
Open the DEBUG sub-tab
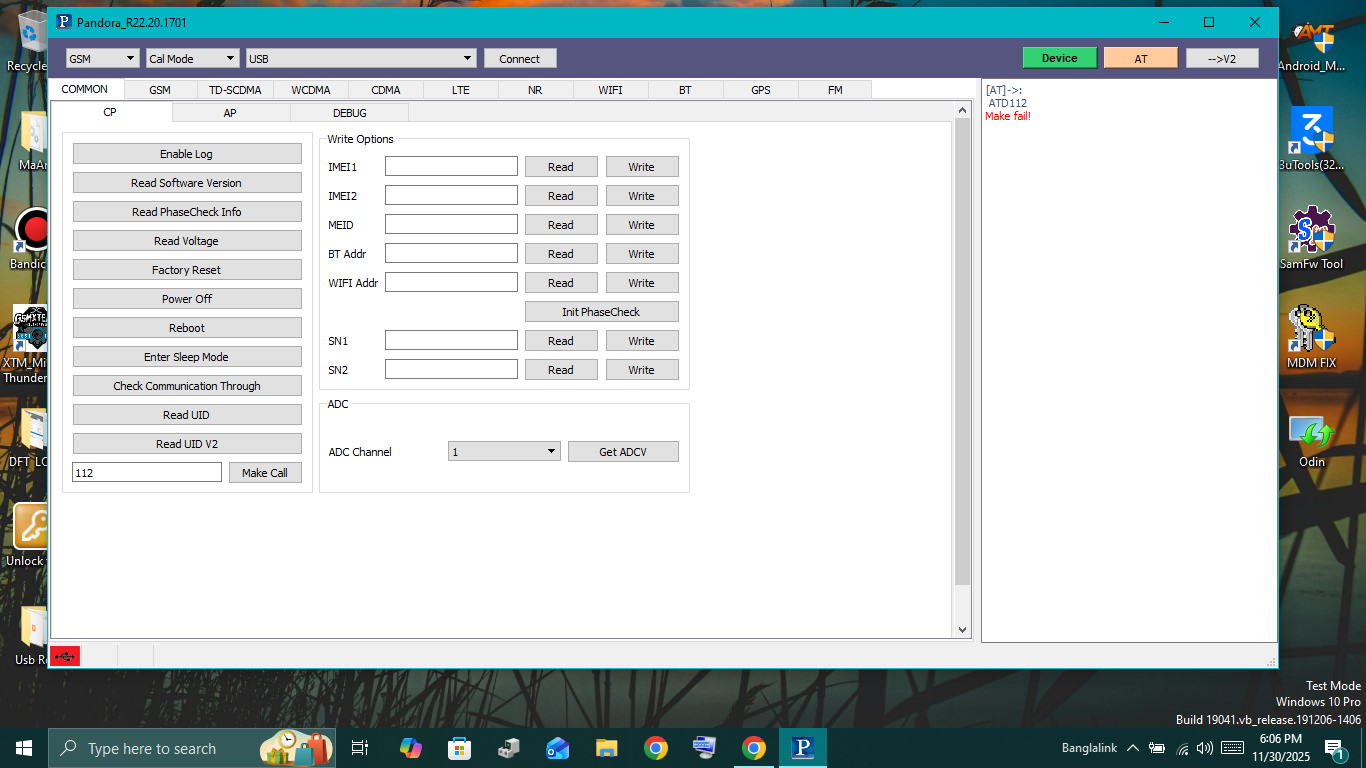coord(349,113)
